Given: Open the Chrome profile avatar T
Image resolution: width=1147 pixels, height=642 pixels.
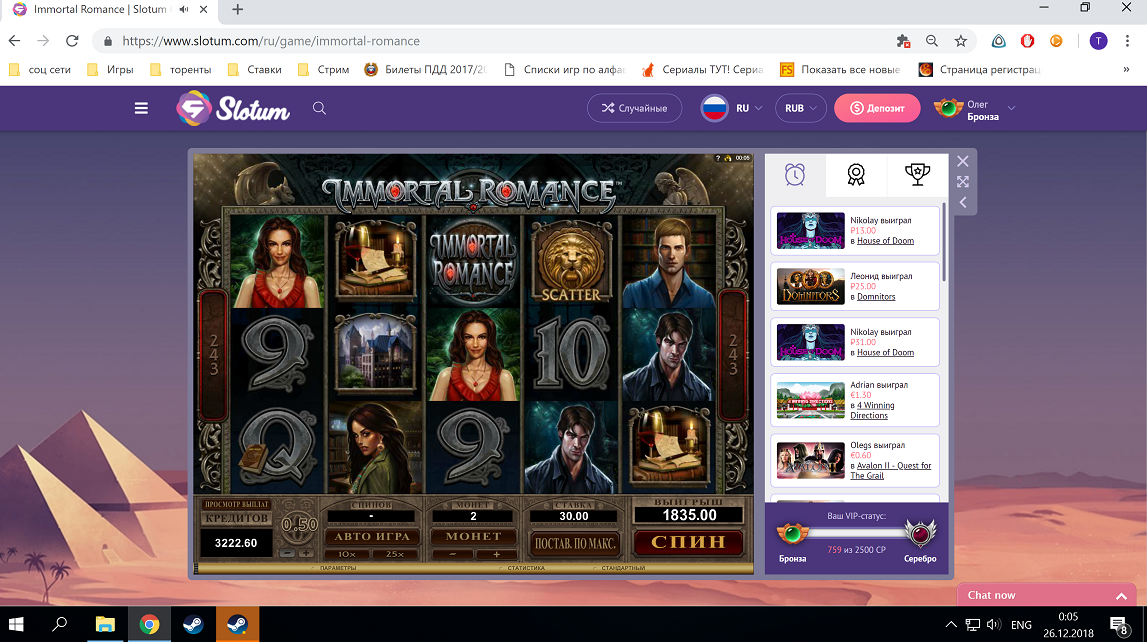Looking at the screenshot, I should point(1098,41).
